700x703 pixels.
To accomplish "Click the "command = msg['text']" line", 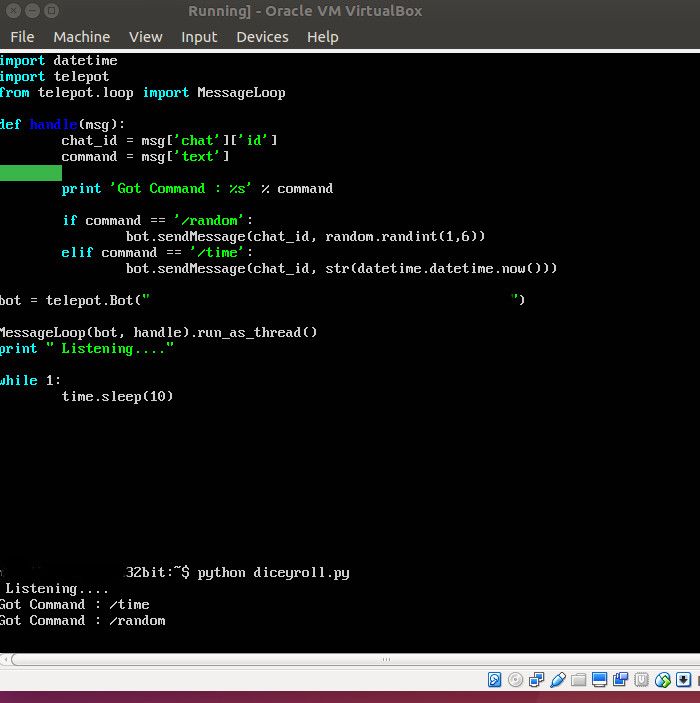I will pyautogui.click(x=146, y=156).
